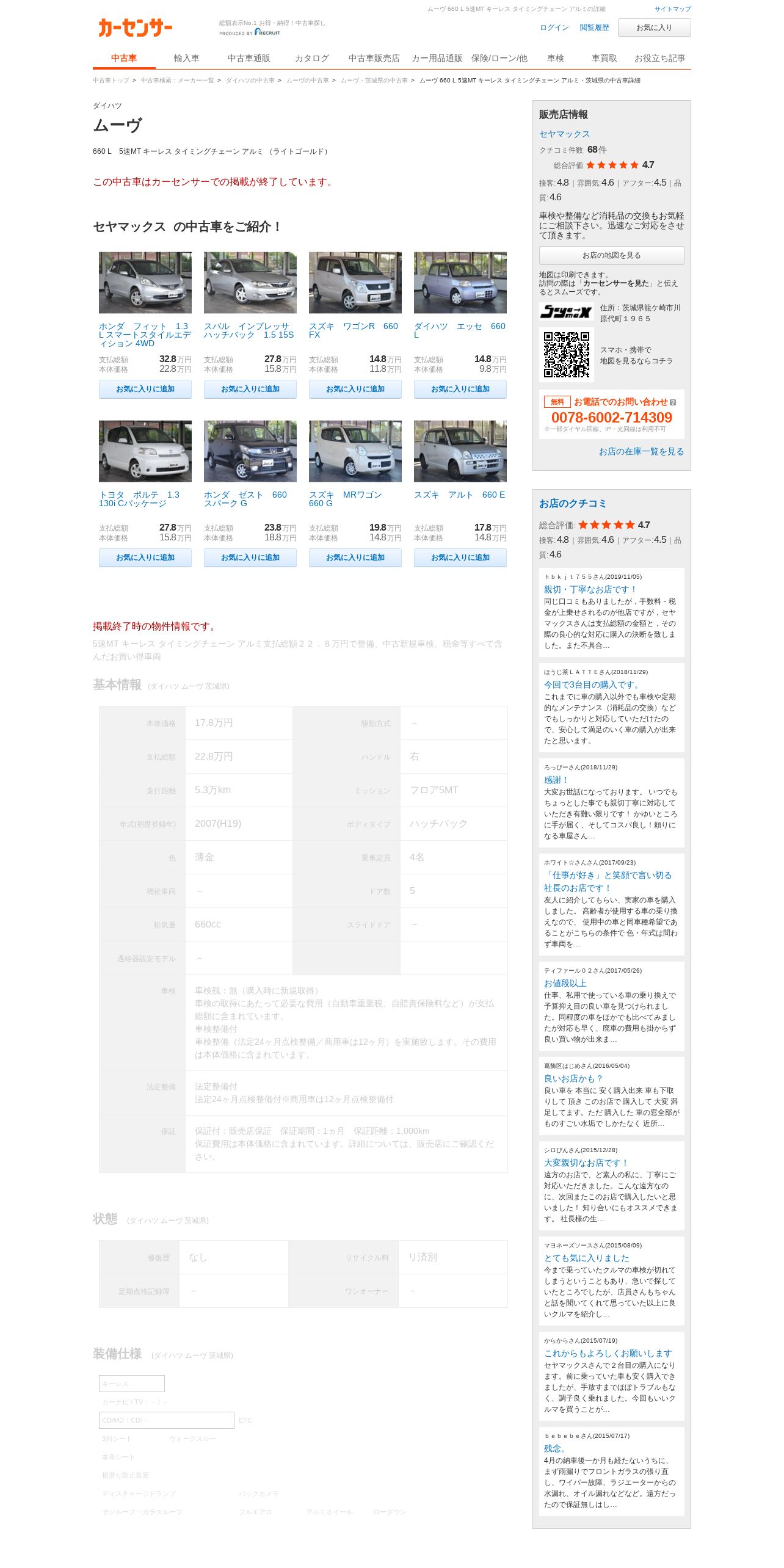This screenshot has height=1568, width=784.
Task: Click the サイトマップ link
Action: tap(672, 9)
